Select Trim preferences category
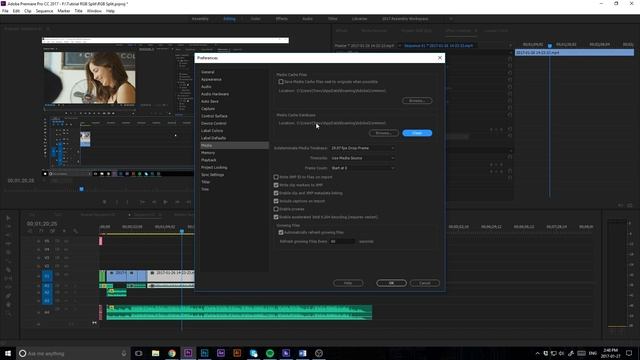 tap(205, 189)
